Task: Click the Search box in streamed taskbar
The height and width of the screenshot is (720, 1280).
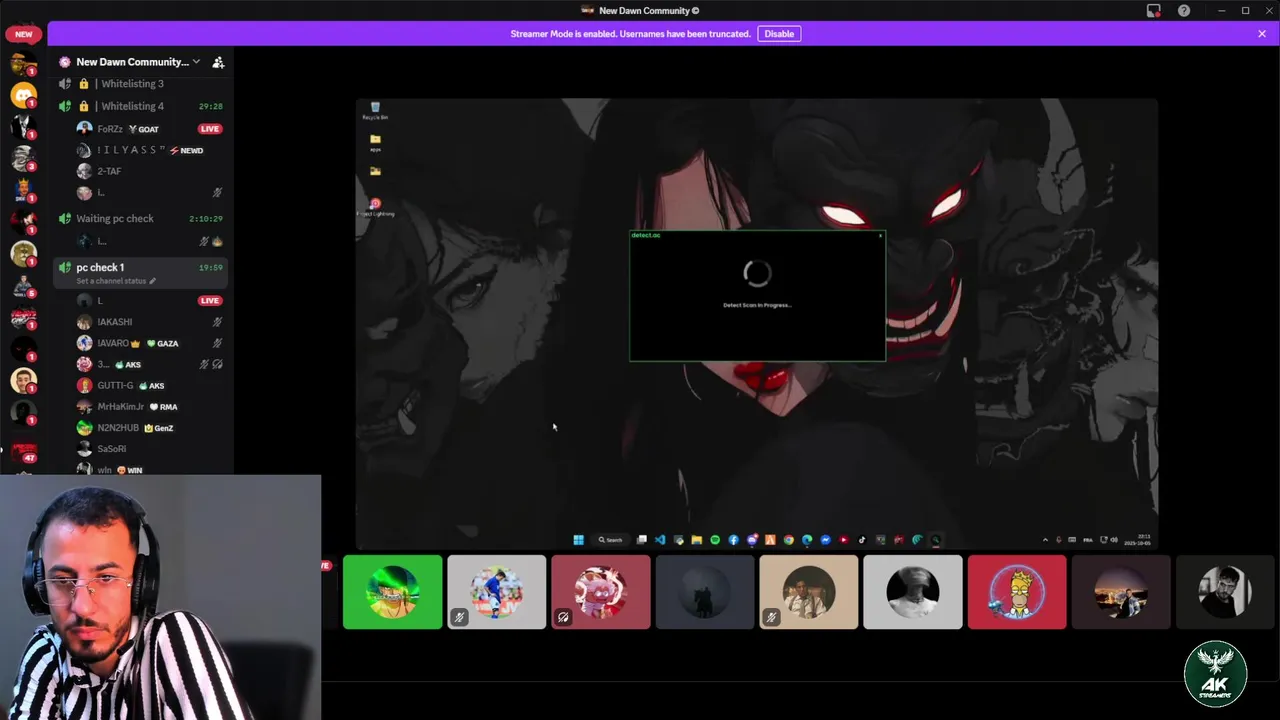Action: [610, 540]
